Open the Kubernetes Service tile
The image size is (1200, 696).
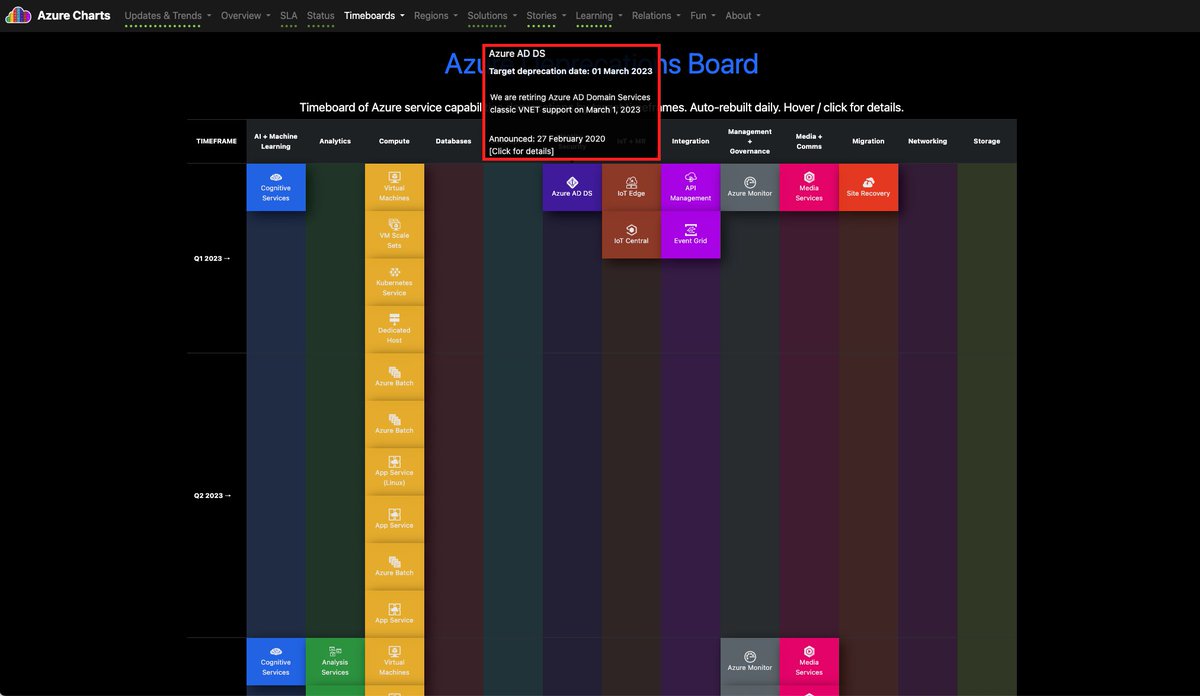[x=394, y=283]
